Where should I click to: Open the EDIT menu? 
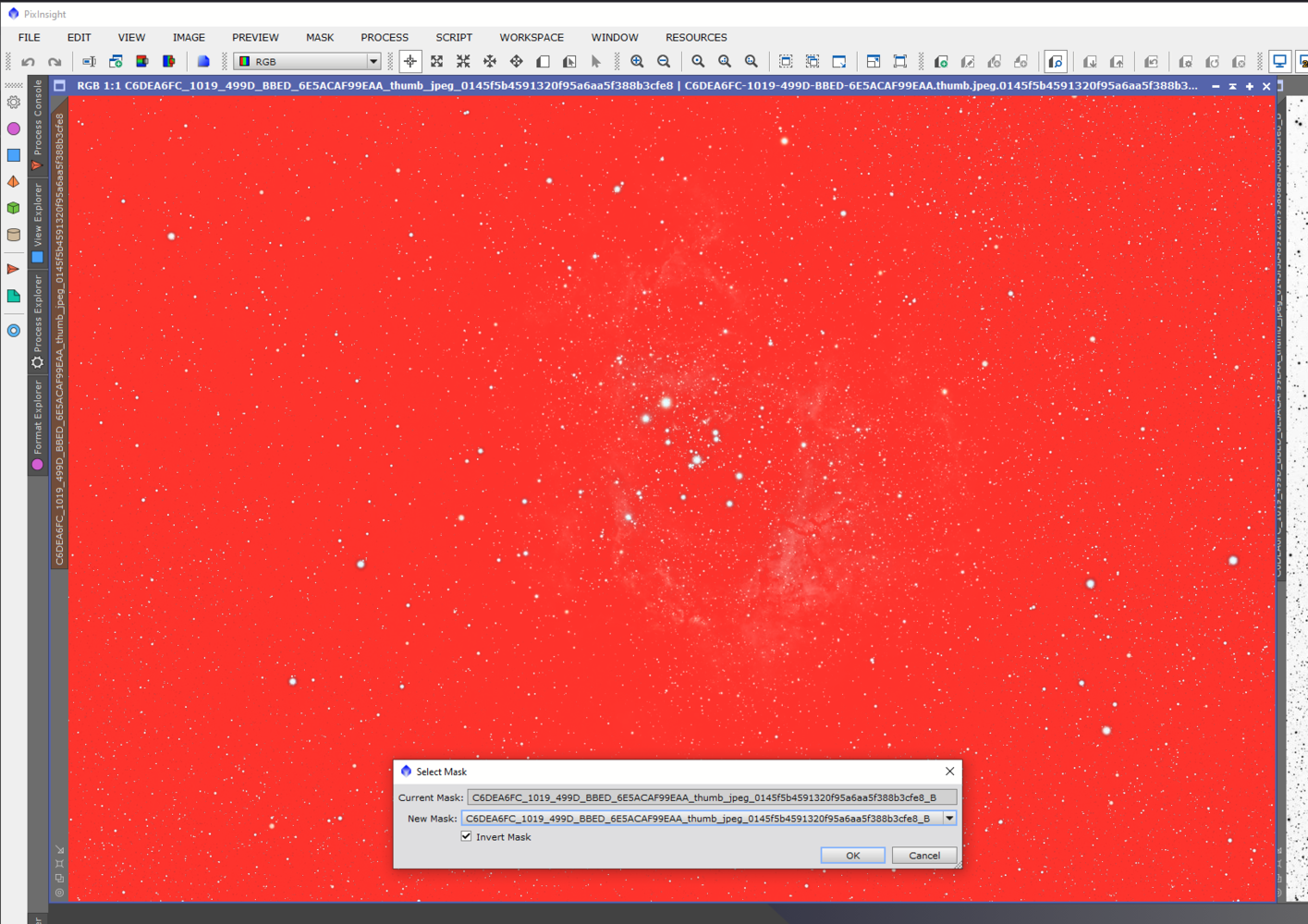coord(79,38)
